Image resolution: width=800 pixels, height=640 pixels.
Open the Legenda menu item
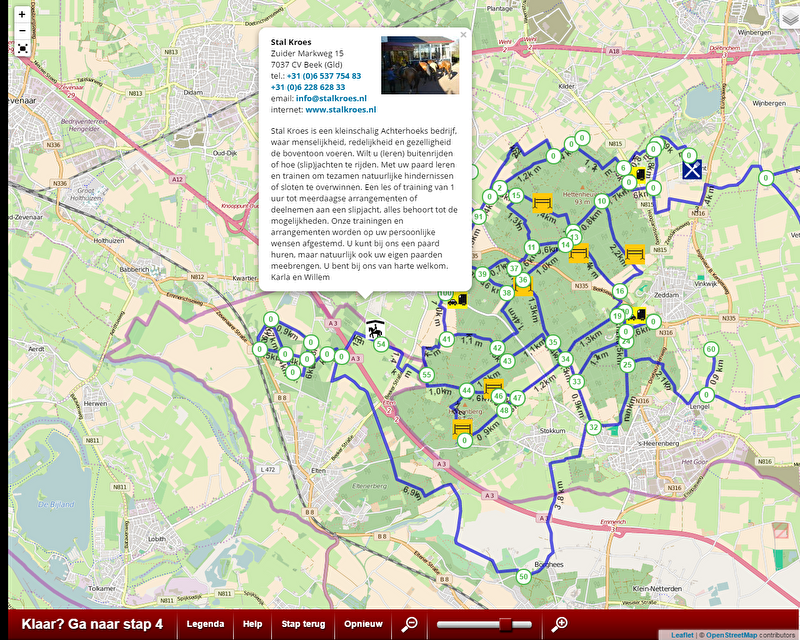205,624
